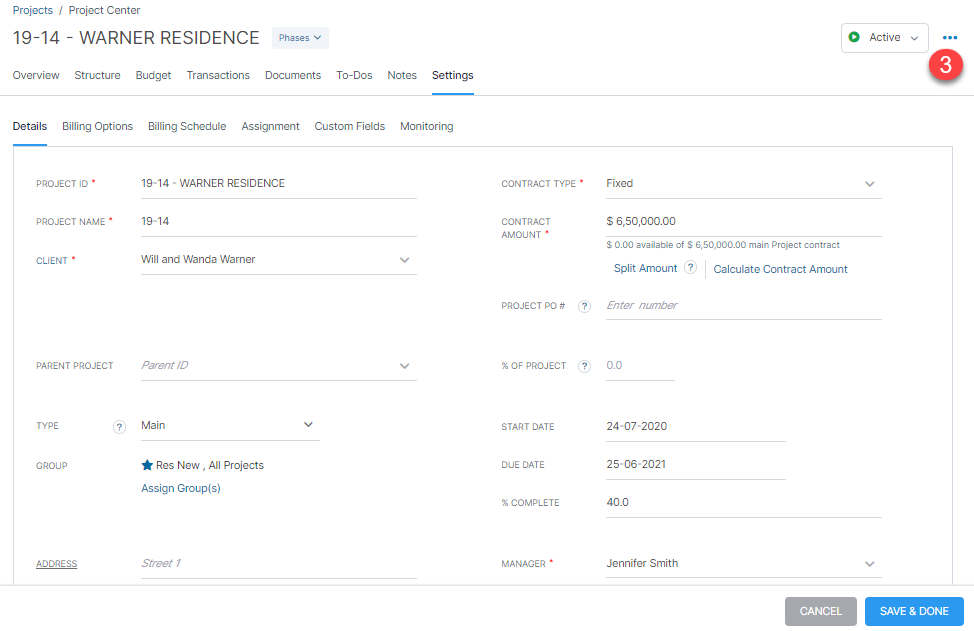The image size is (974, 631).
Task: Open the Budget tab
Action: click(153, 75)
